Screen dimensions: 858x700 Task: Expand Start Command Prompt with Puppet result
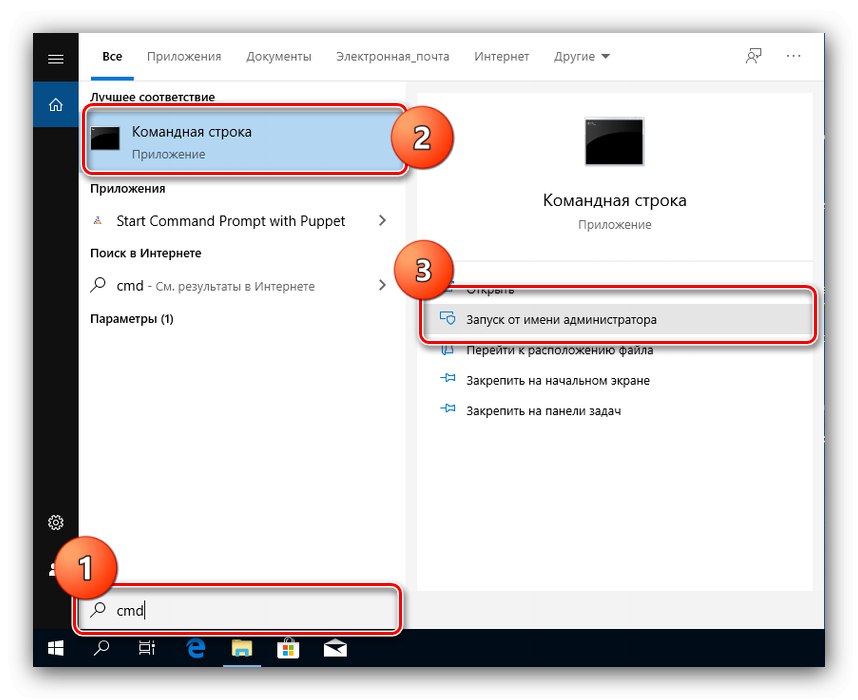click(x=382, y=220)
